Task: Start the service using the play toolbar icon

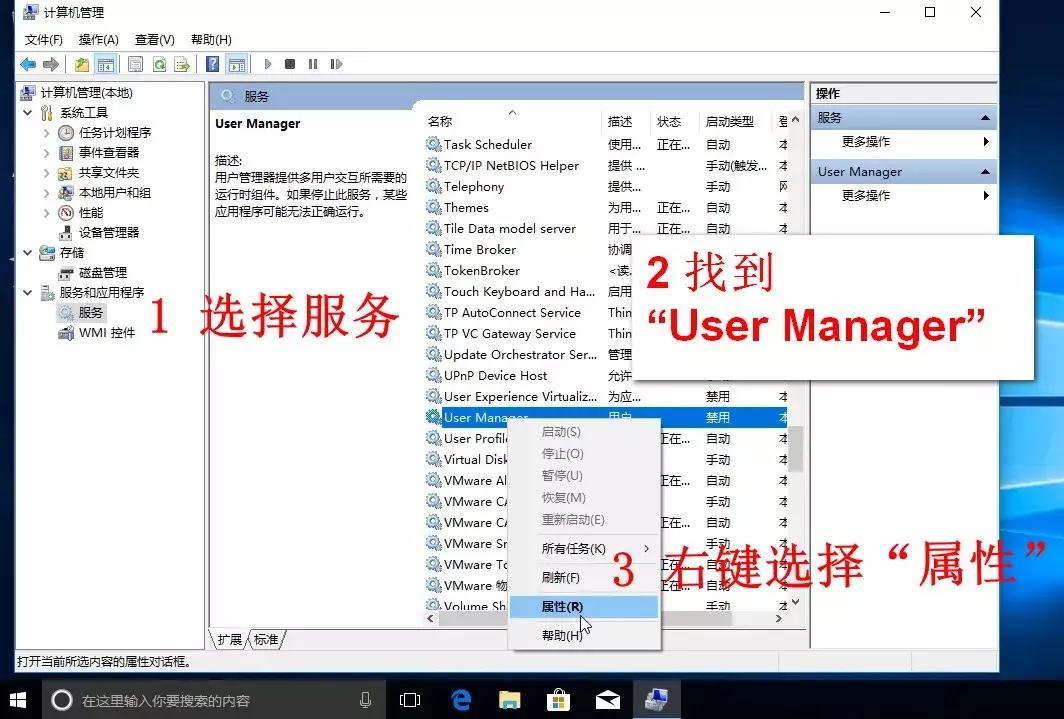Action: pyautogui.click(x=268, y=64)
